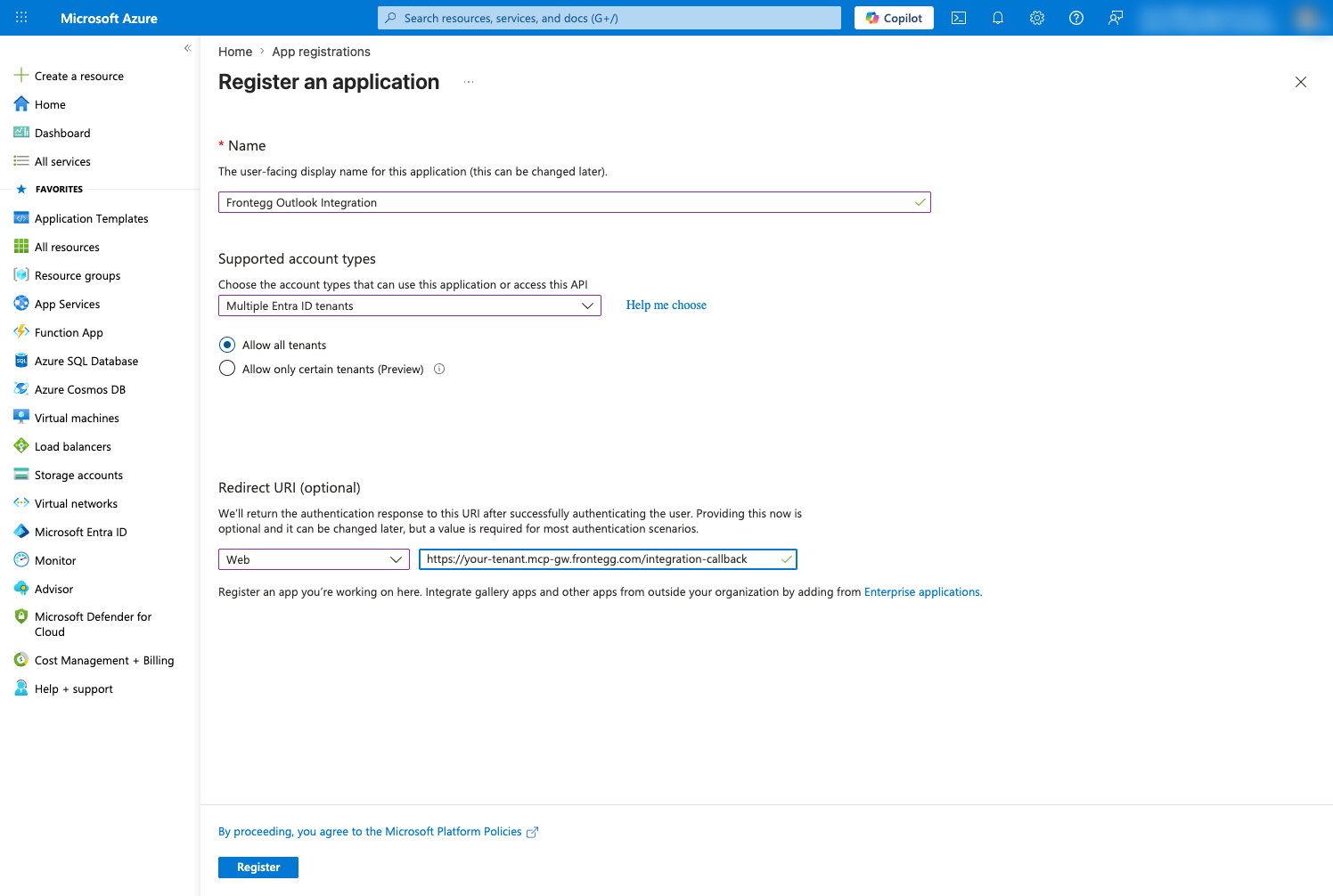Open the feedback icon in top bar
The image size is (1333, 896).
pos(1116,18)
